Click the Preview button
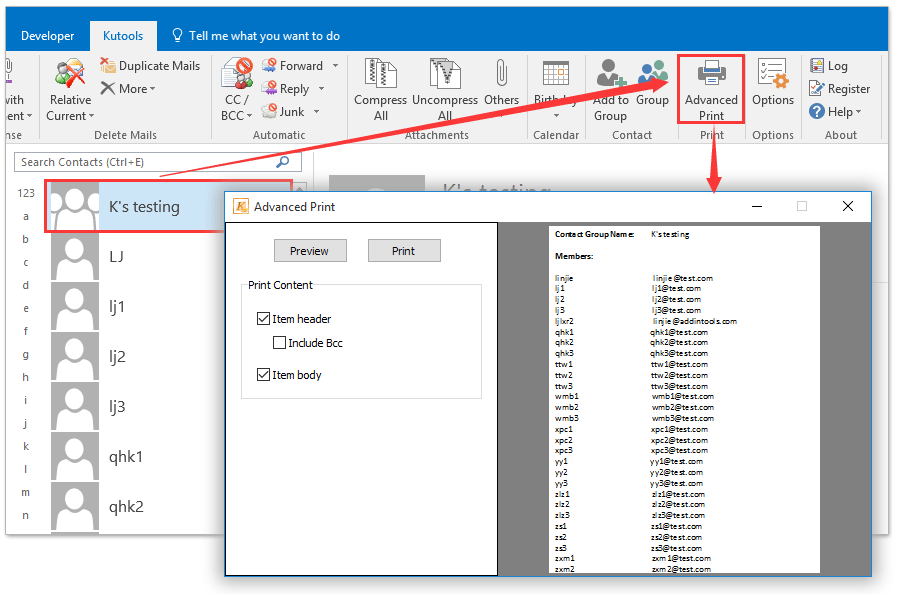Viewport: 904px width, 594px height. [x=310, y=250]
